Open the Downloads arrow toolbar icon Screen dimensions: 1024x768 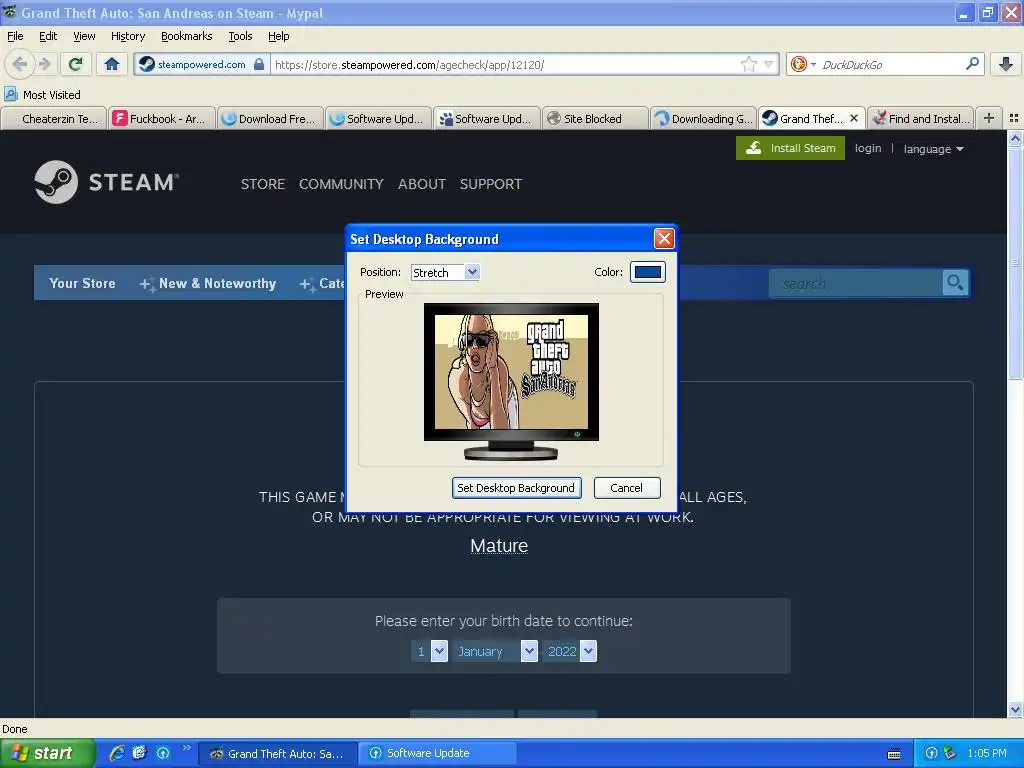(1006, 64)
